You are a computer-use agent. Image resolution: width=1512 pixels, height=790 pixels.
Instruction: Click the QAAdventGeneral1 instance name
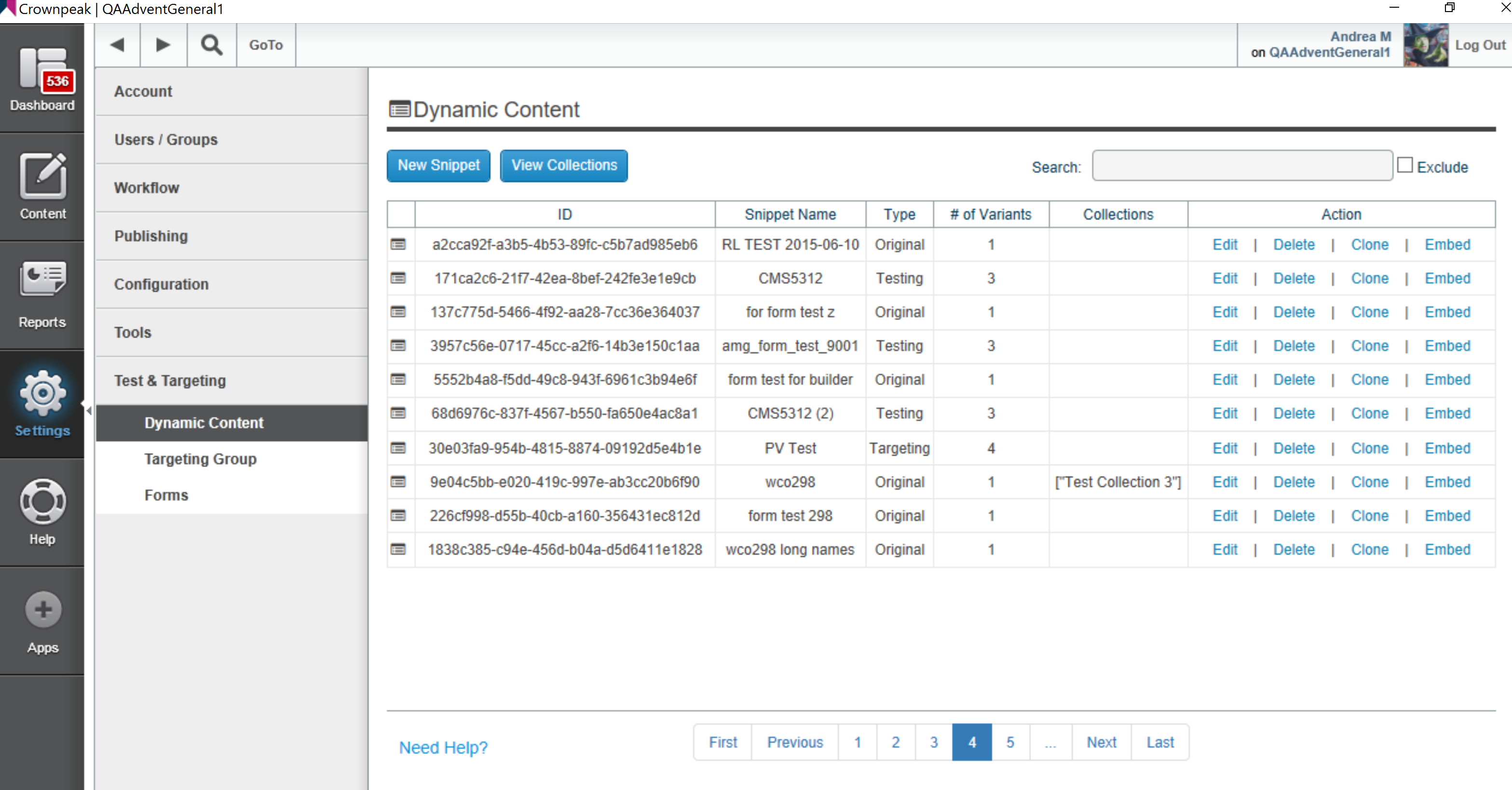point(1330,52)
